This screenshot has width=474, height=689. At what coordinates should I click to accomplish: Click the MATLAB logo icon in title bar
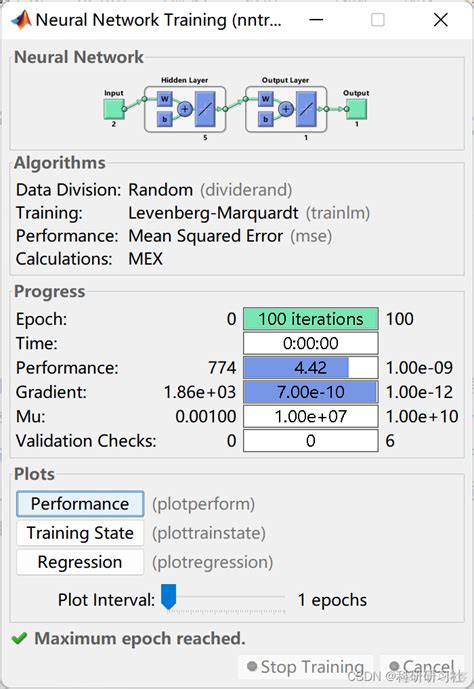21,20
